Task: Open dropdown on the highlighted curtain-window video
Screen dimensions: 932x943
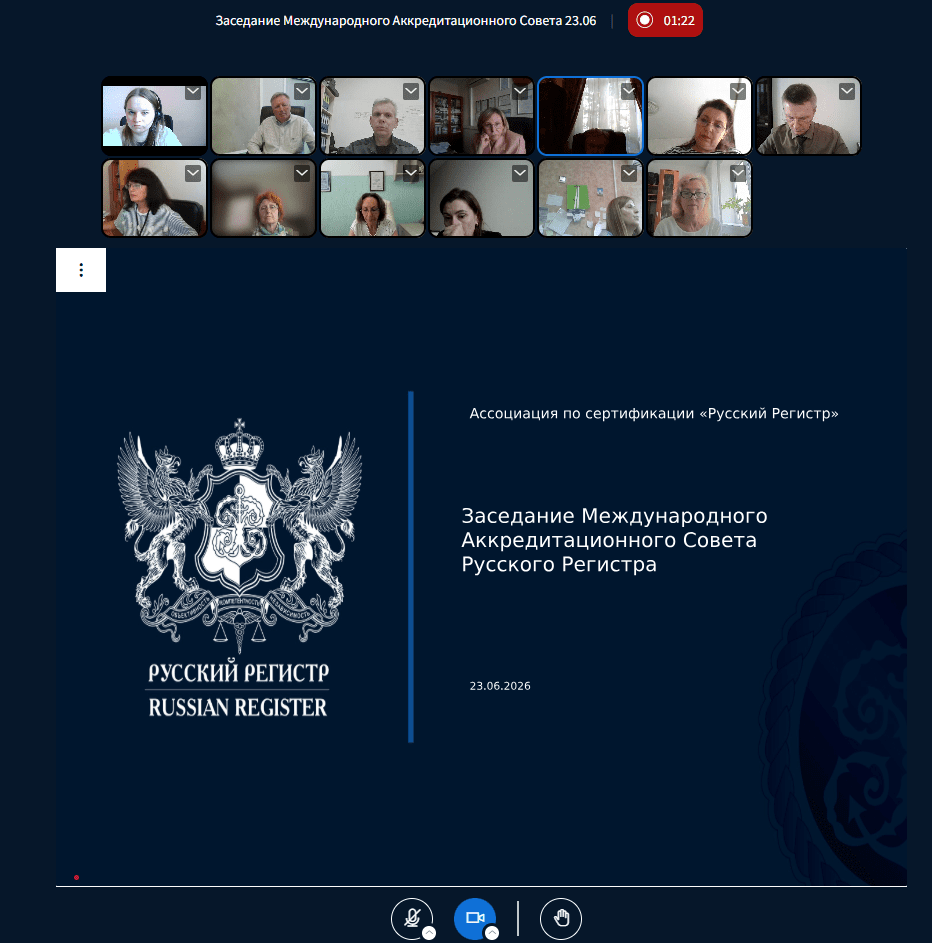Action: (x=629, y=91)
